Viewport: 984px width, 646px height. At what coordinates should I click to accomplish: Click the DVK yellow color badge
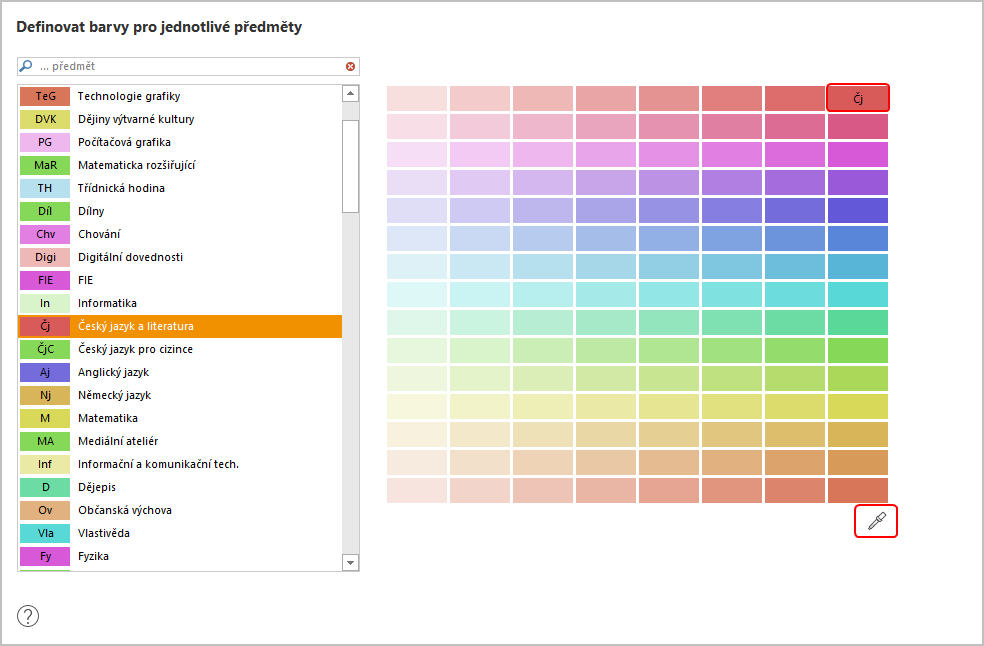(45, 119)
